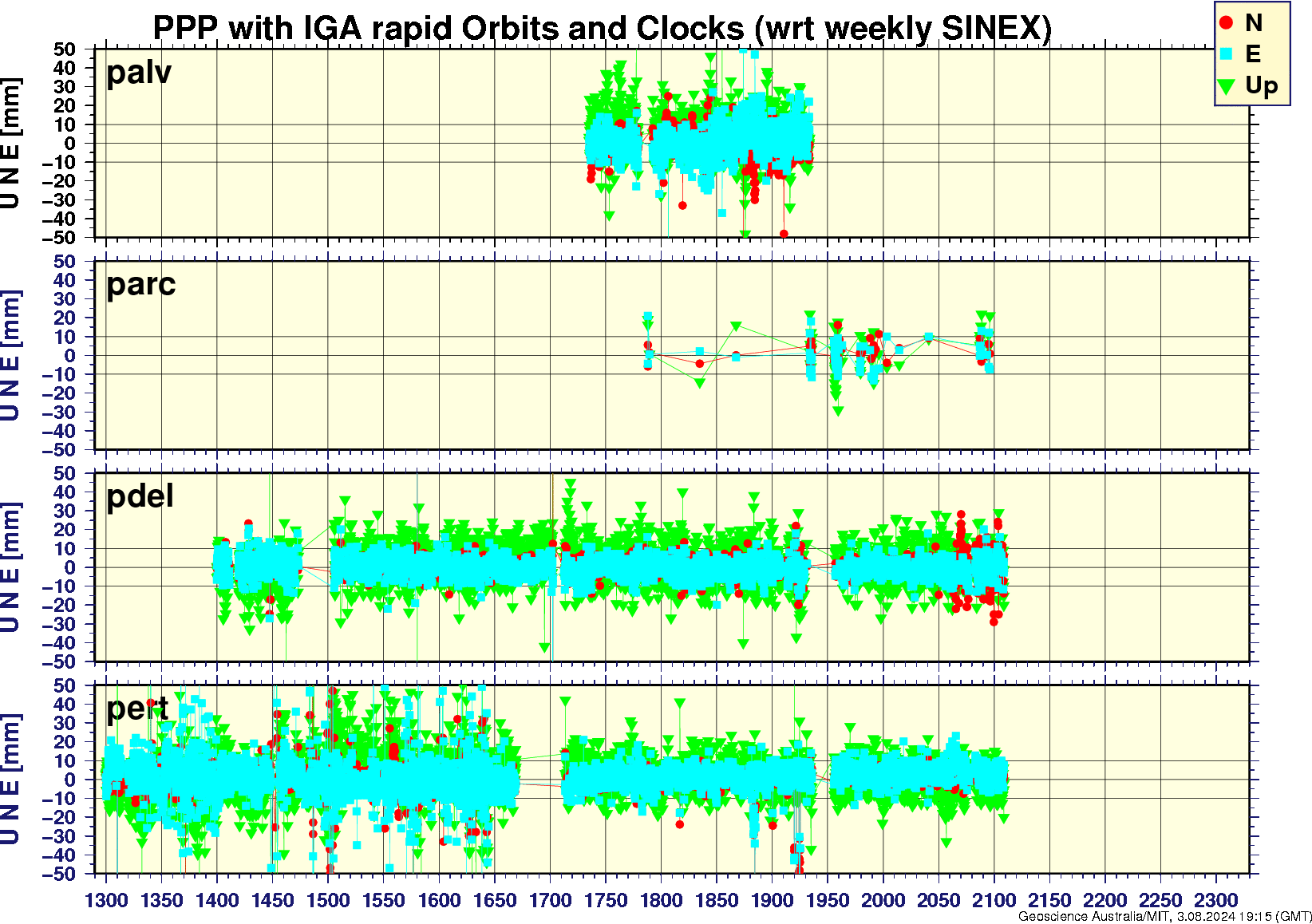Click the 0 y-axis tick of the parc panel

(71, 356)
